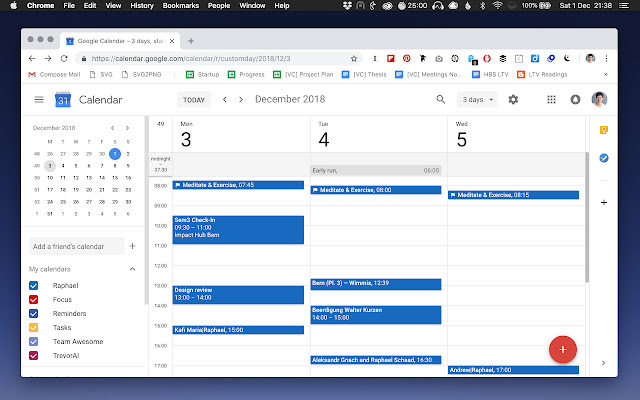Toggle the Tasks calendar checkbox
The width and height of the screenshot is (640, 400).
[34, 327]
